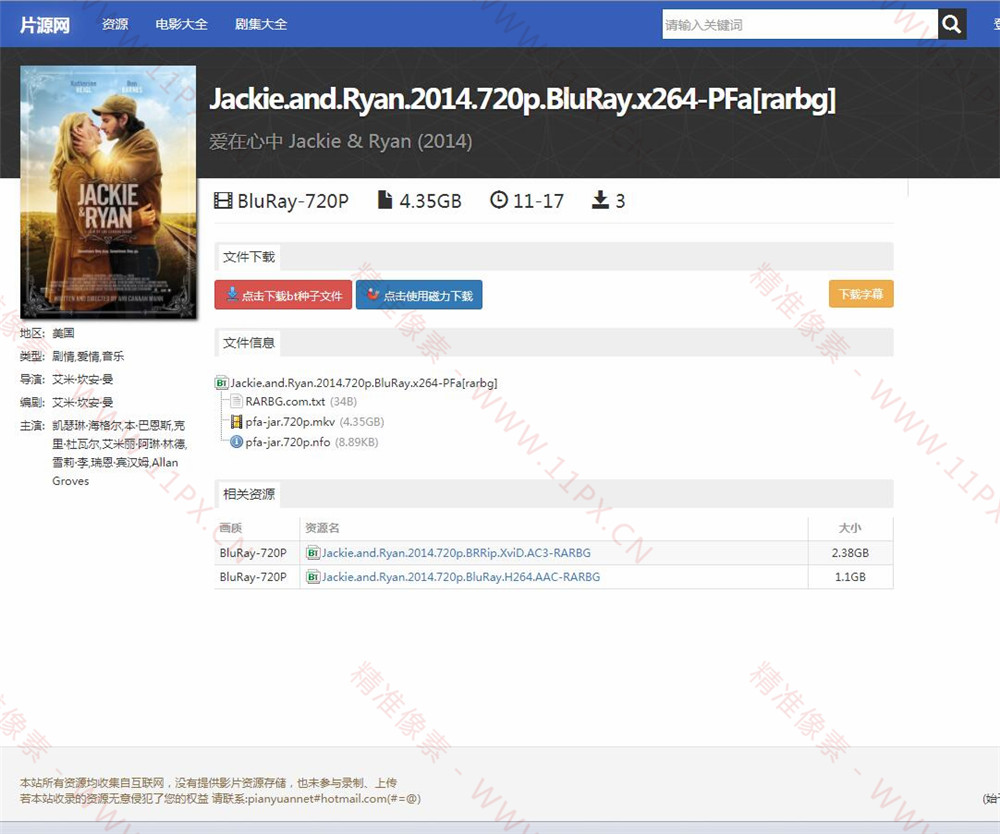Viewport: 1000px width, 834px height.
Task: Open the Jackie.and.Ryan BRRip.XviD.AC3-RARBG link
Action: [x=456, y=553]
